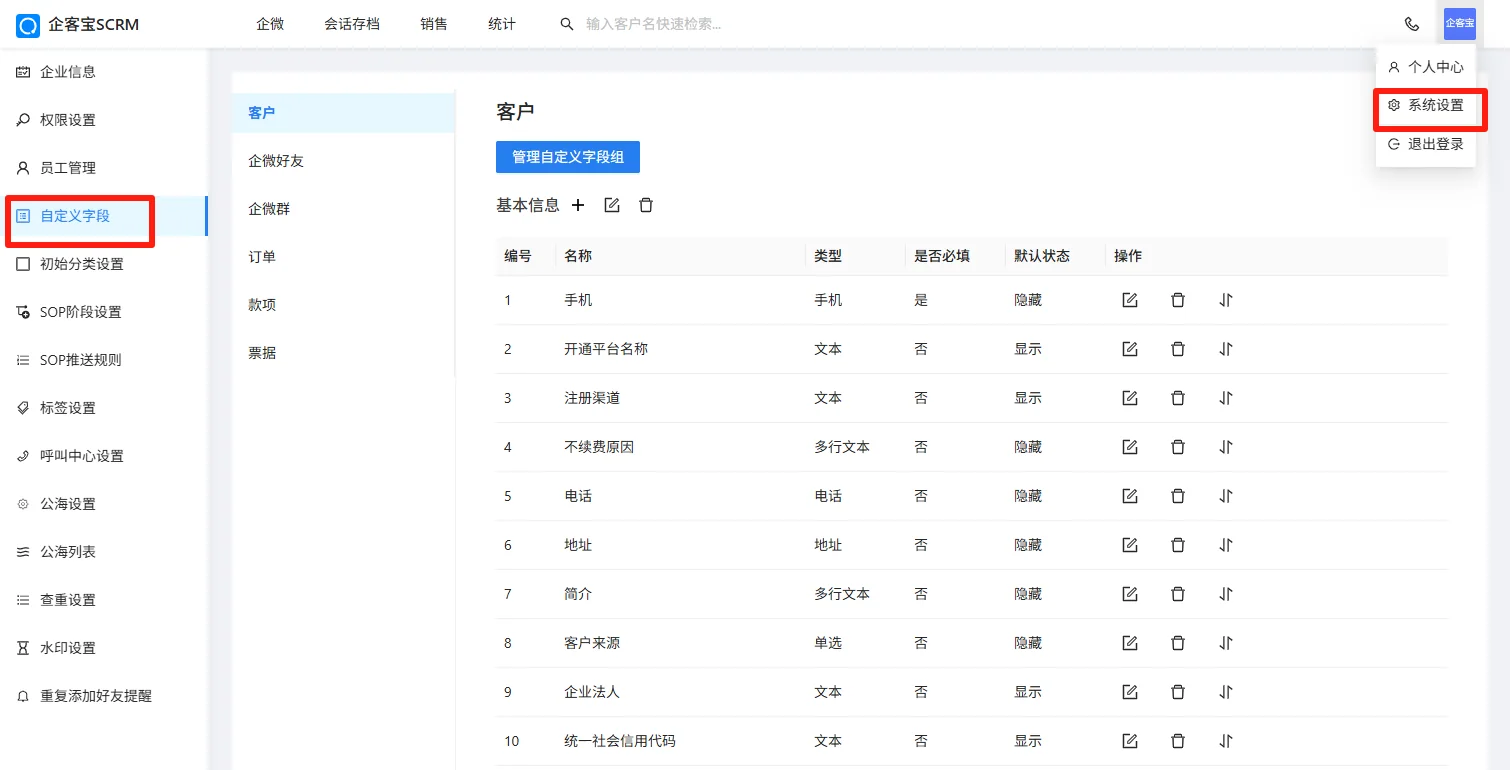The width and height of the screenshot is (1510, 770).
Task: Open 公海列表 in sidebar
Action: click(104, 552)
